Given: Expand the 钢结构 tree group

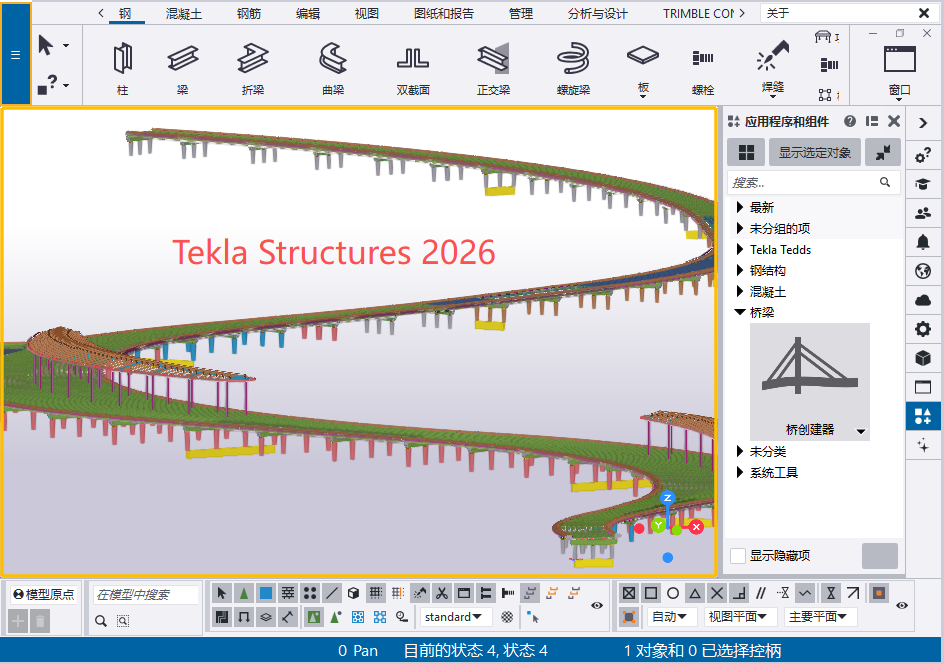Looking at the screenshot, I should [740, 271].
